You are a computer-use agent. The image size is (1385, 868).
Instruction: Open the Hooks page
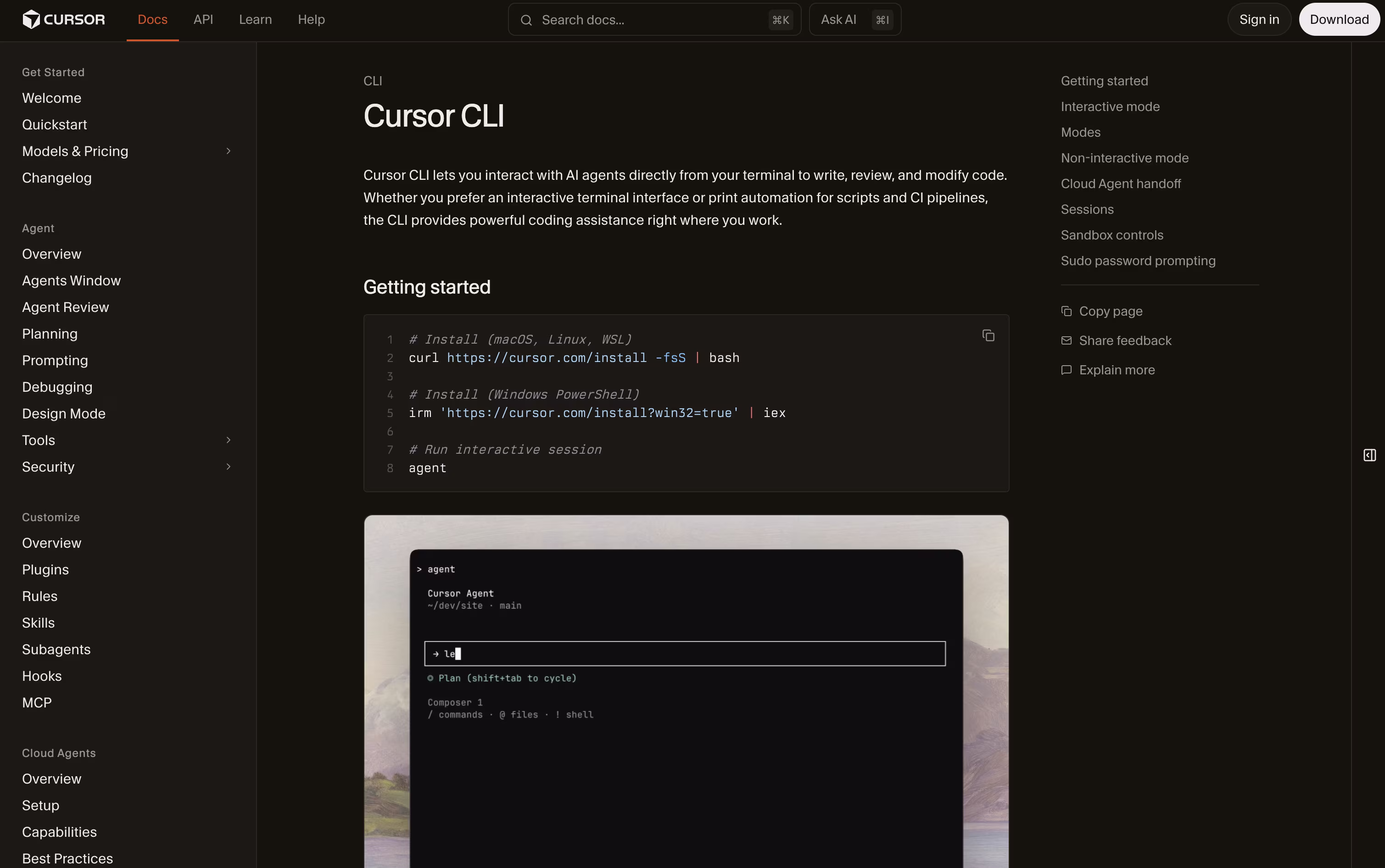pos(42,676)
